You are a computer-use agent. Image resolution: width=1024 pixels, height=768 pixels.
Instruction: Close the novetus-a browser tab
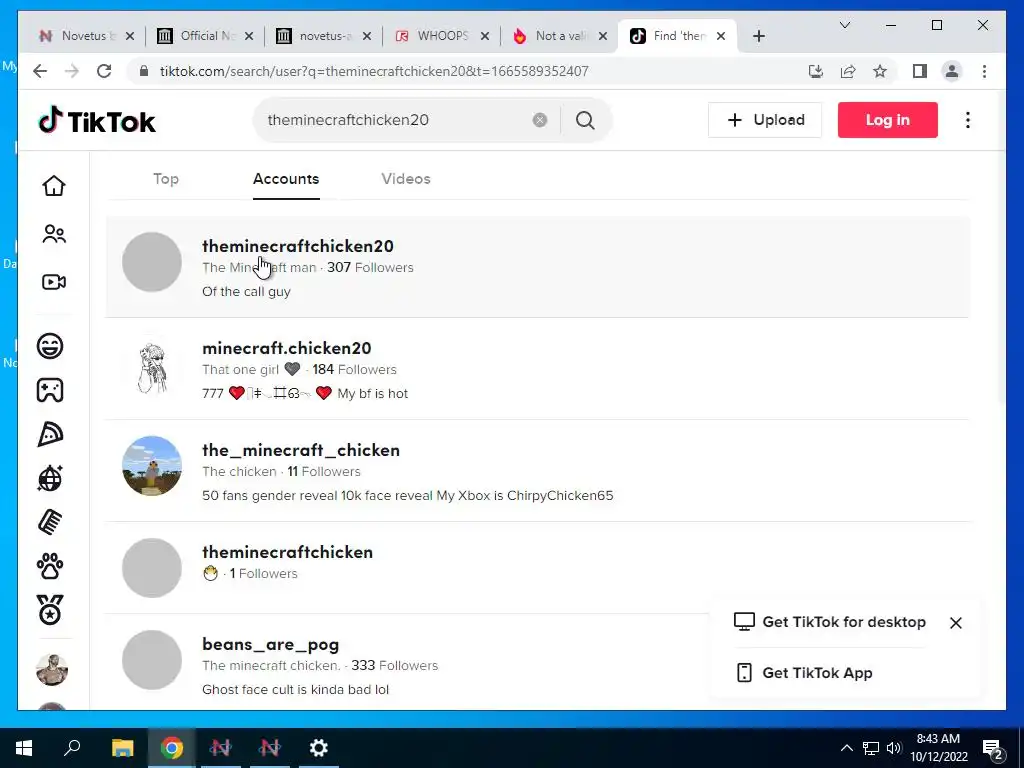coord(367,37)
